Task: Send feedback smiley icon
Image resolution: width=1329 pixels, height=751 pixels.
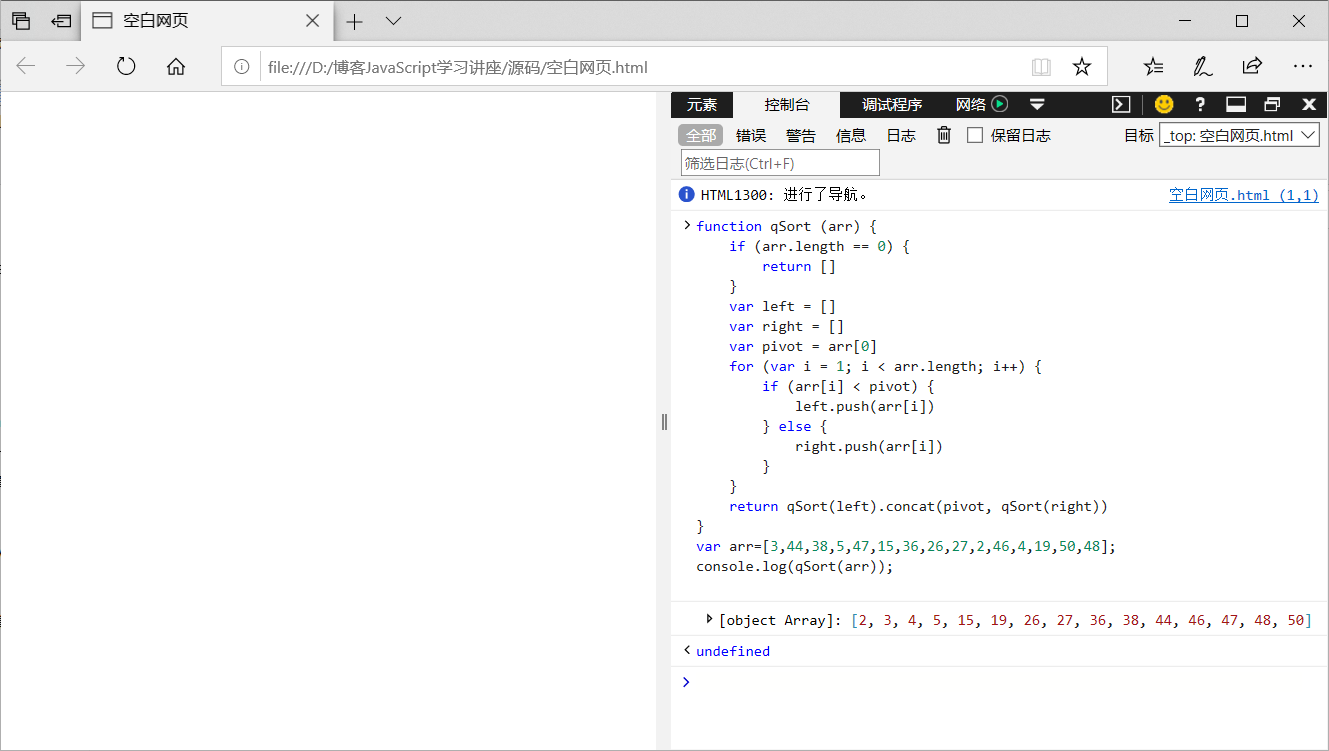Action: [x=1164, y=104]
